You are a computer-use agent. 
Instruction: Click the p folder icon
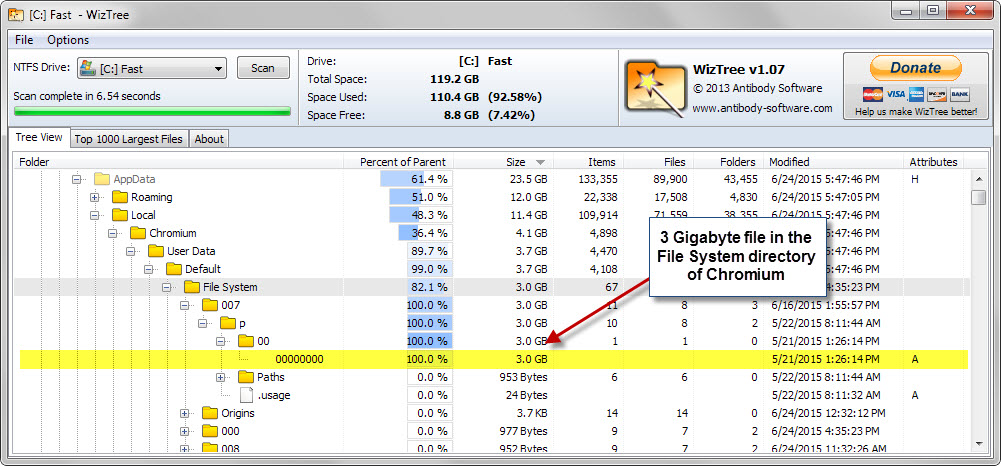coord(227,323)
